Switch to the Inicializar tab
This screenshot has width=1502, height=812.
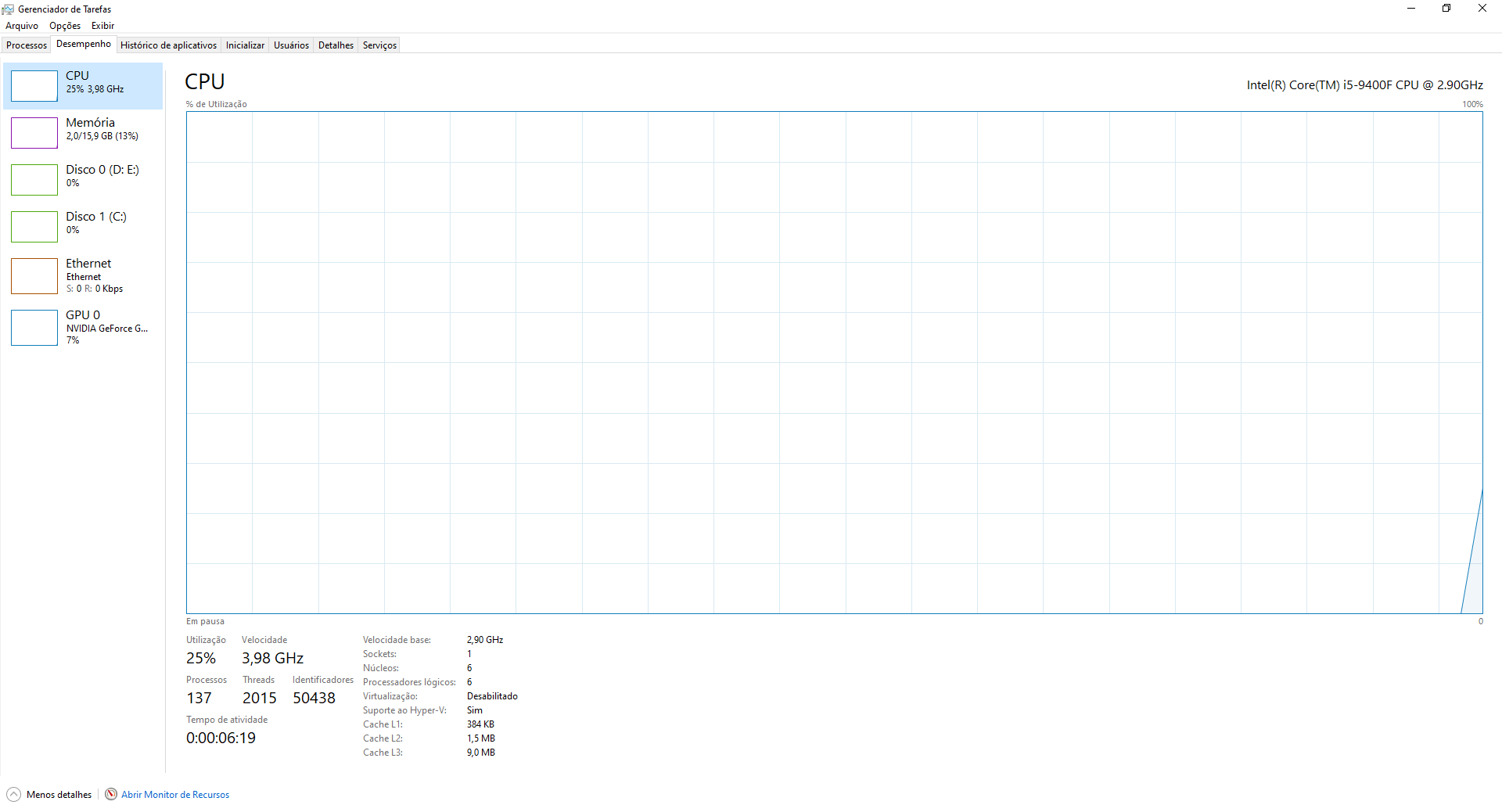(x=245, y=45)
